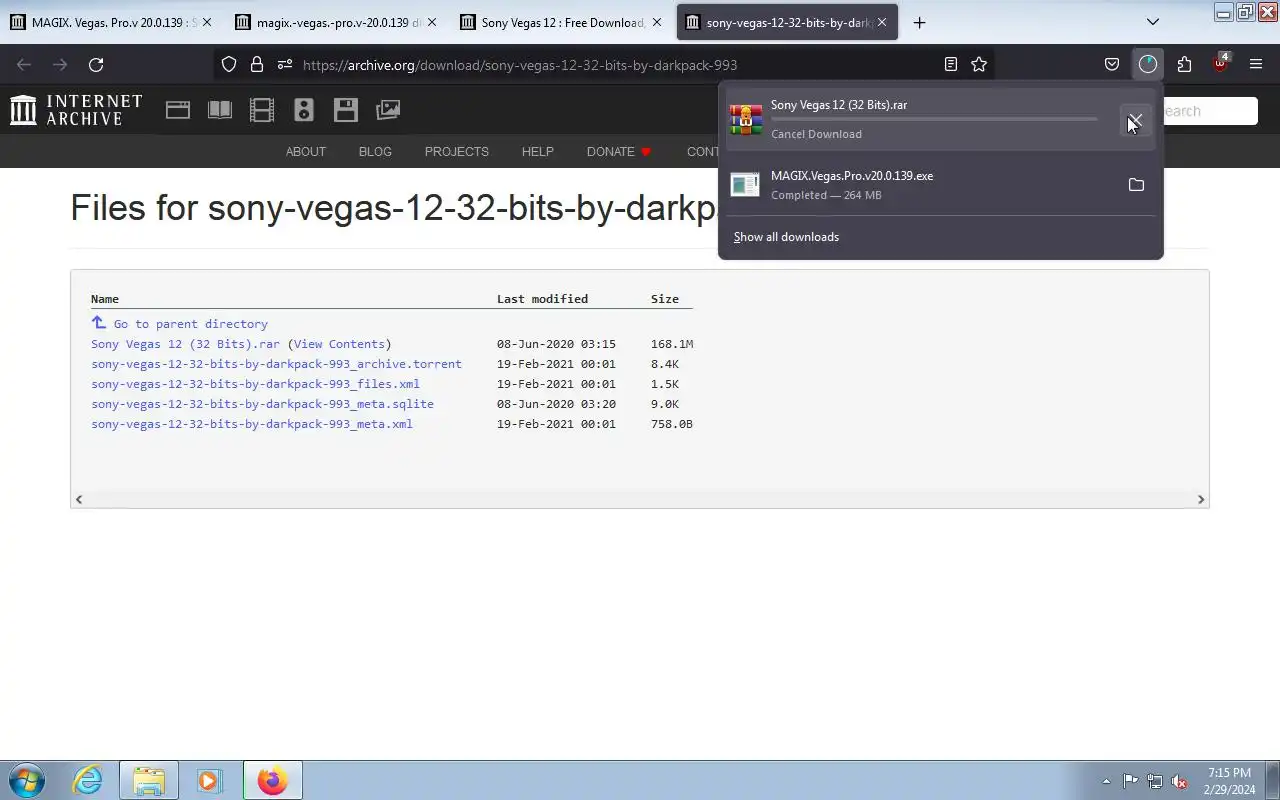Screen dimensions: 1280x800
Task: Go back to the previous page
Action: (x=24, y=64)
